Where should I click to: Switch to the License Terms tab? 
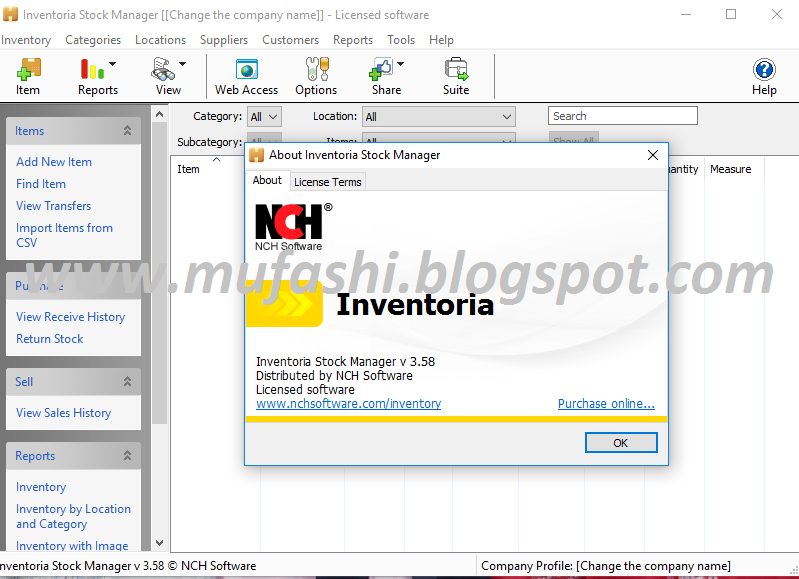(x=328, y=182)
